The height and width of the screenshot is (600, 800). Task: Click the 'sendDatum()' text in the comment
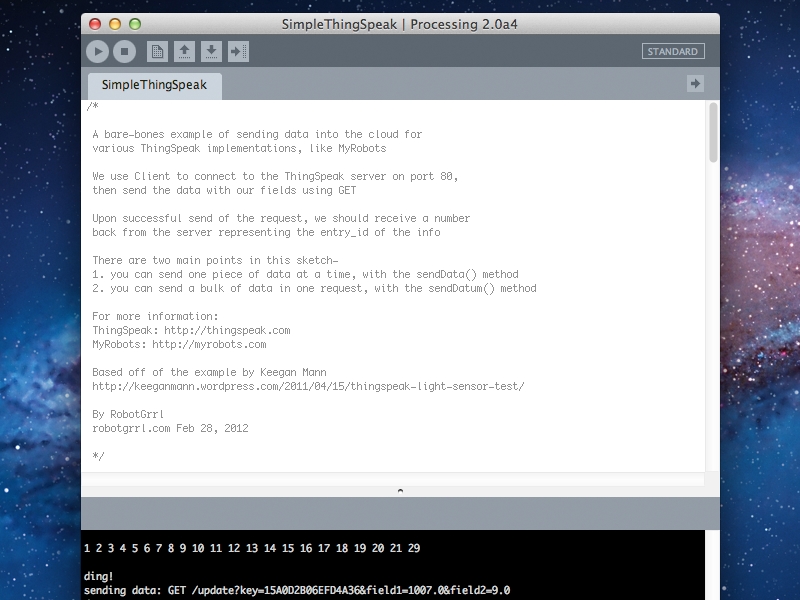[461, 289]
